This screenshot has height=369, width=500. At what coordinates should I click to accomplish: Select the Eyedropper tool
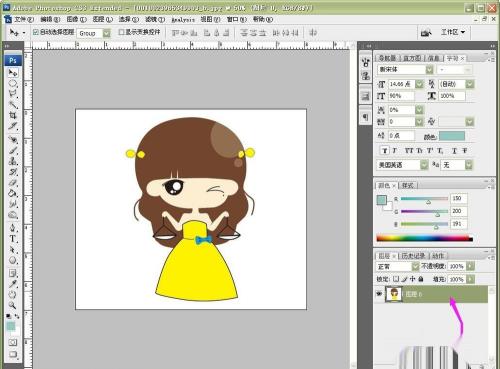(13, 284)
